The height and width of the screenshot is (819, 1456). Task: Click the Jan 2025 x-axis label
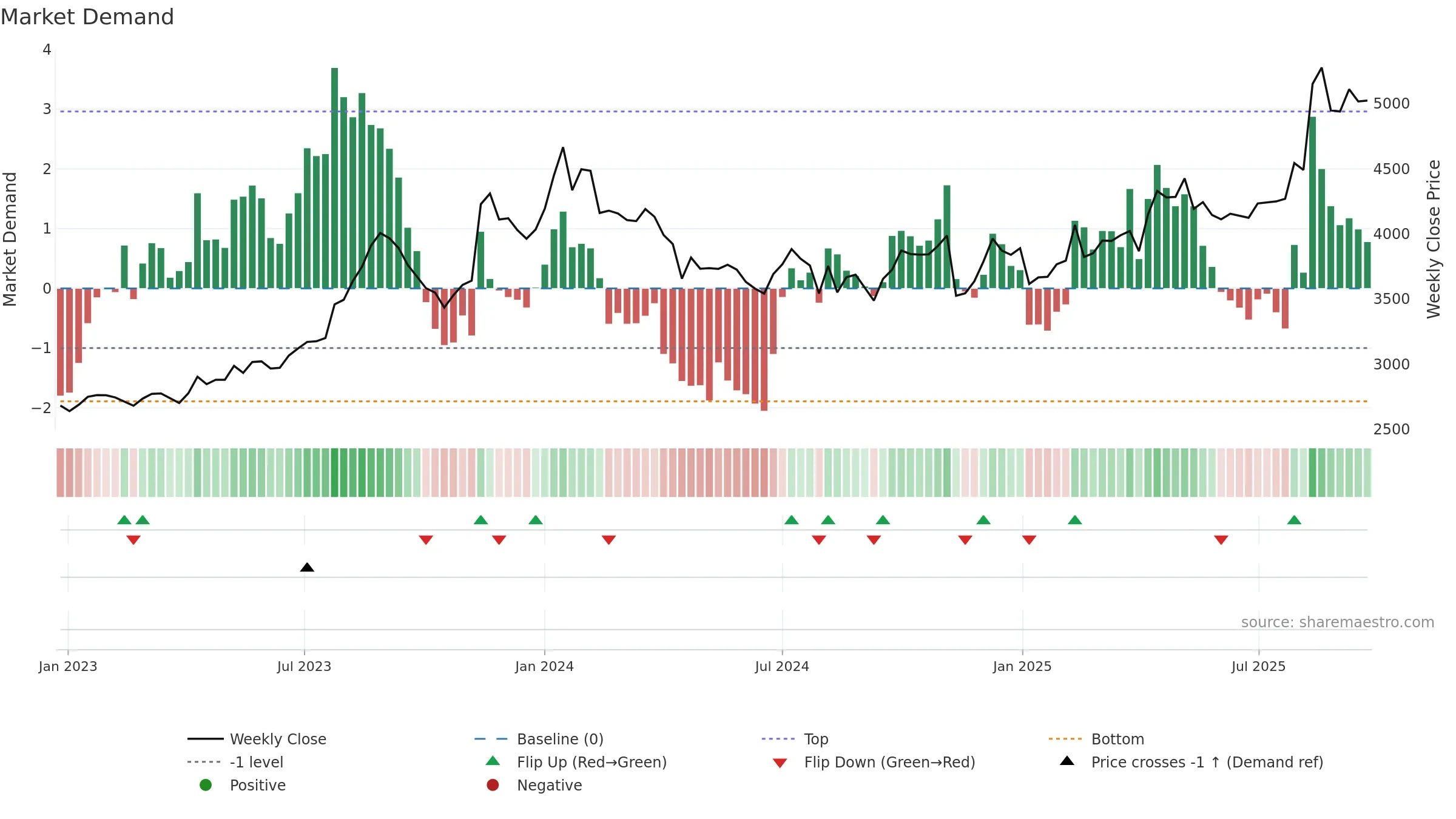point(1022,667)
